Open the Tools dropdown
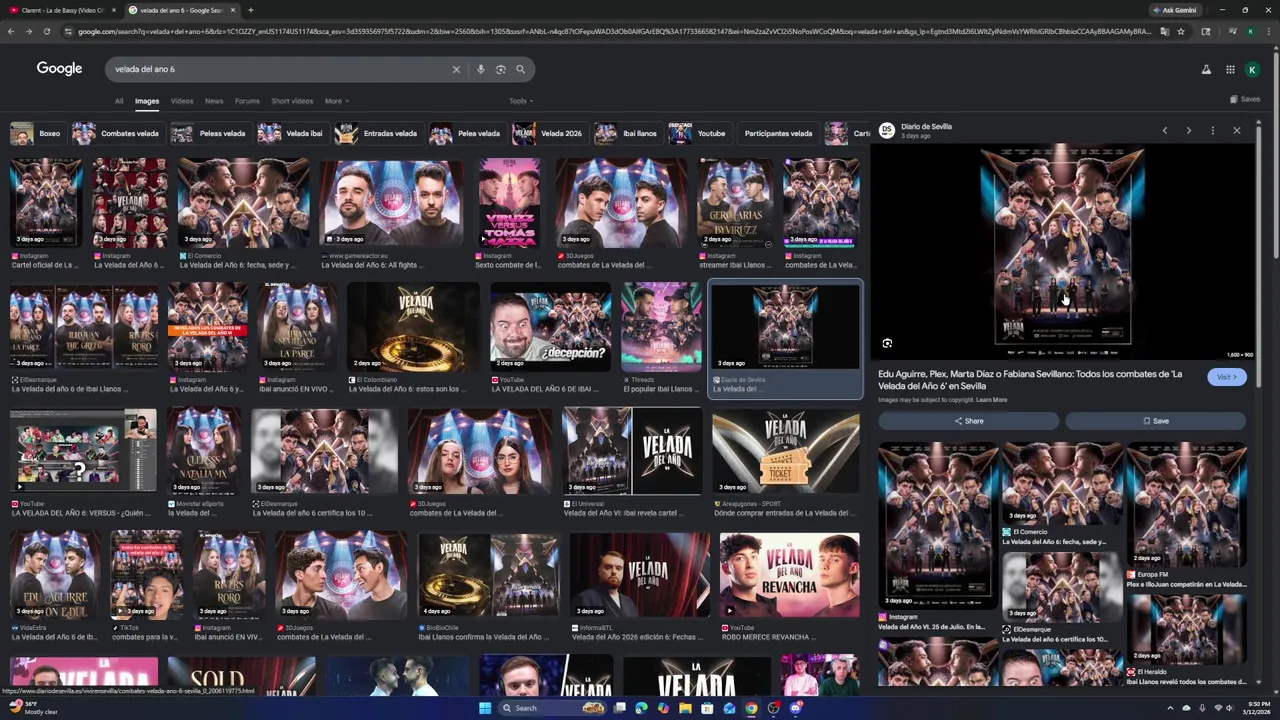 (521, 101)
